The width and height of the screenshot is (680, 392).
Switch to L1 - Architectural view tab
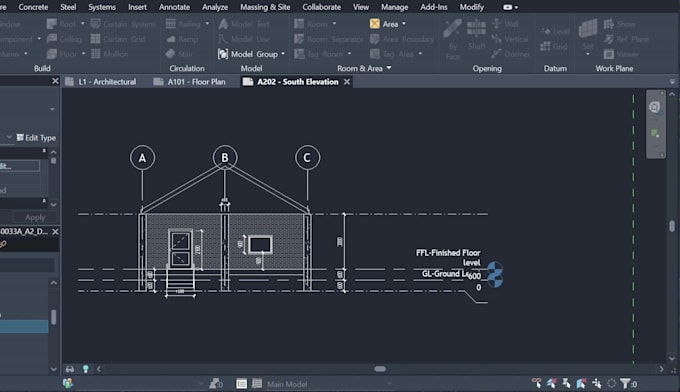coord(101,82)
